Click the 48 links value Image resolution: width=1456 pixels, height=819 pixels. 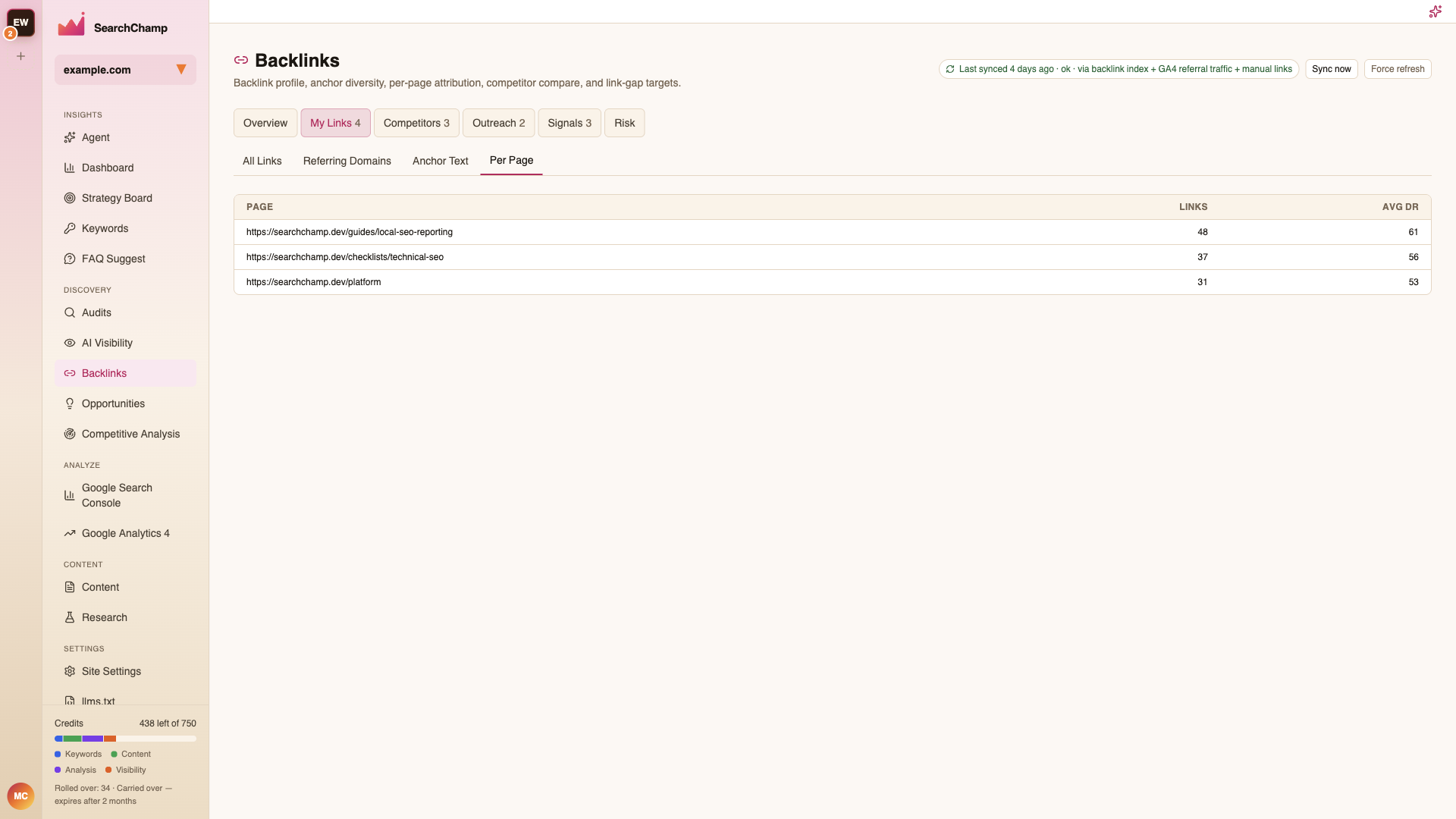pyautogui.click(x=1203, y=232)
